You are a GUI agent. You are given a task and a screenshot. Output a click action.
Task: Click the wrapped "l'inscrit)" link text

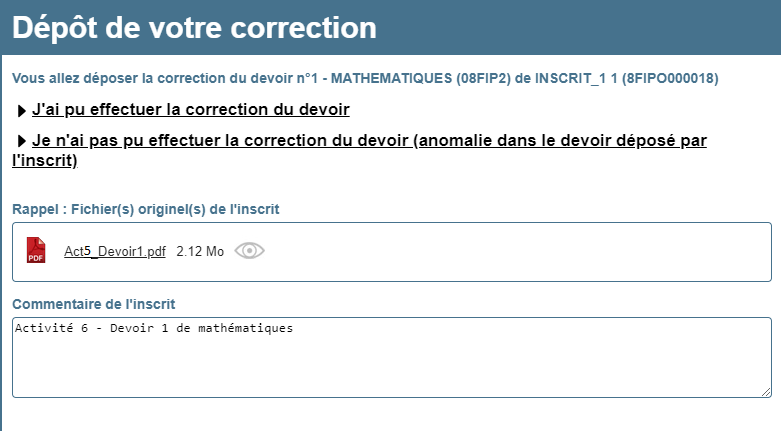point(45,160)
